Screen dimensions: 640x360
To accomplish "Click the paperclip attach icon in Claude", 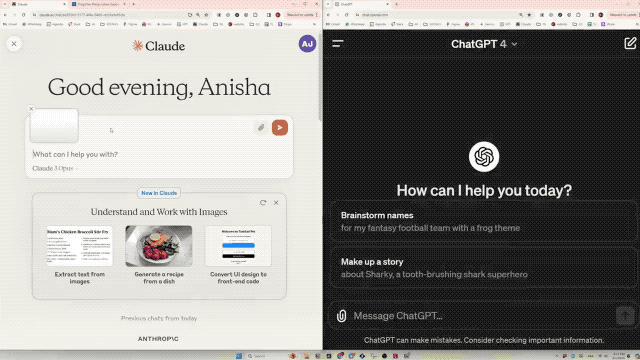I will pyautogui.click(x=261, y=128).
